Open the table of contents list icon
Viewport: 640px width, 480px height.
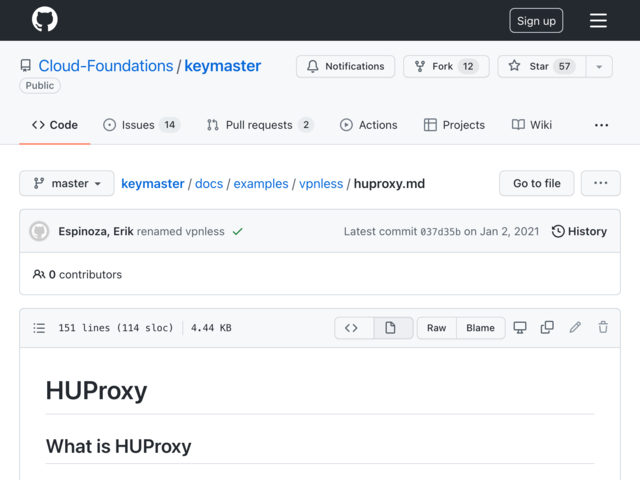39,328
